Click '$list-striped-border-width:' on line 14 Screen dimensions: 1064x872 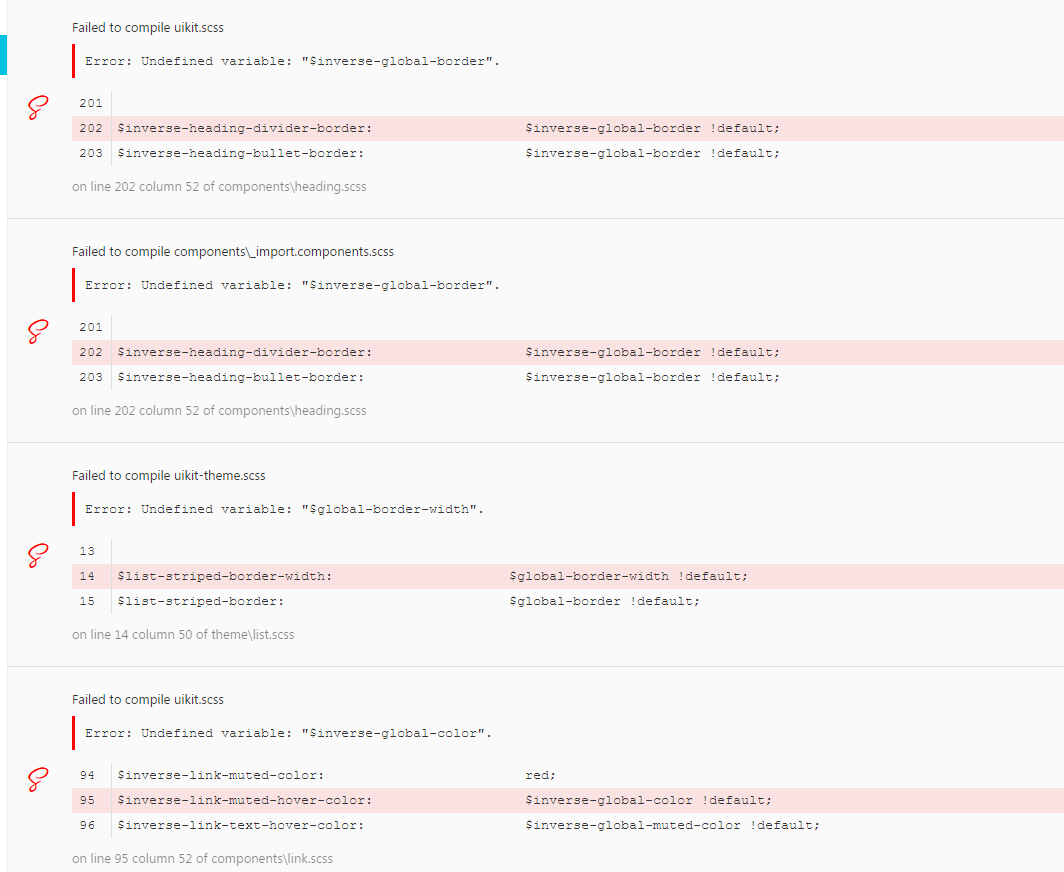point(225,576)
